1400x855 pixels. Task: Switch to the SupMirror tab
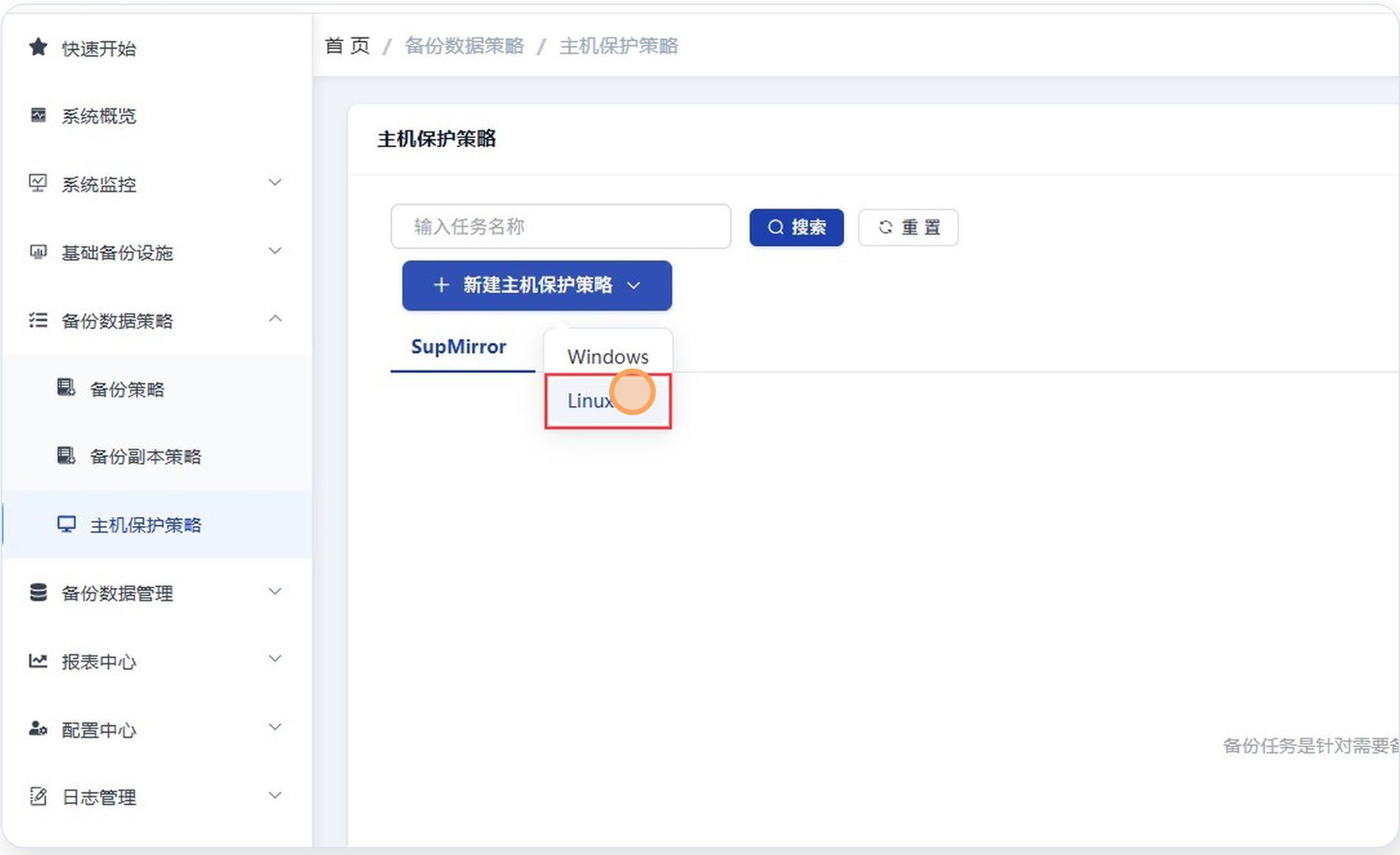coord(458,347)
